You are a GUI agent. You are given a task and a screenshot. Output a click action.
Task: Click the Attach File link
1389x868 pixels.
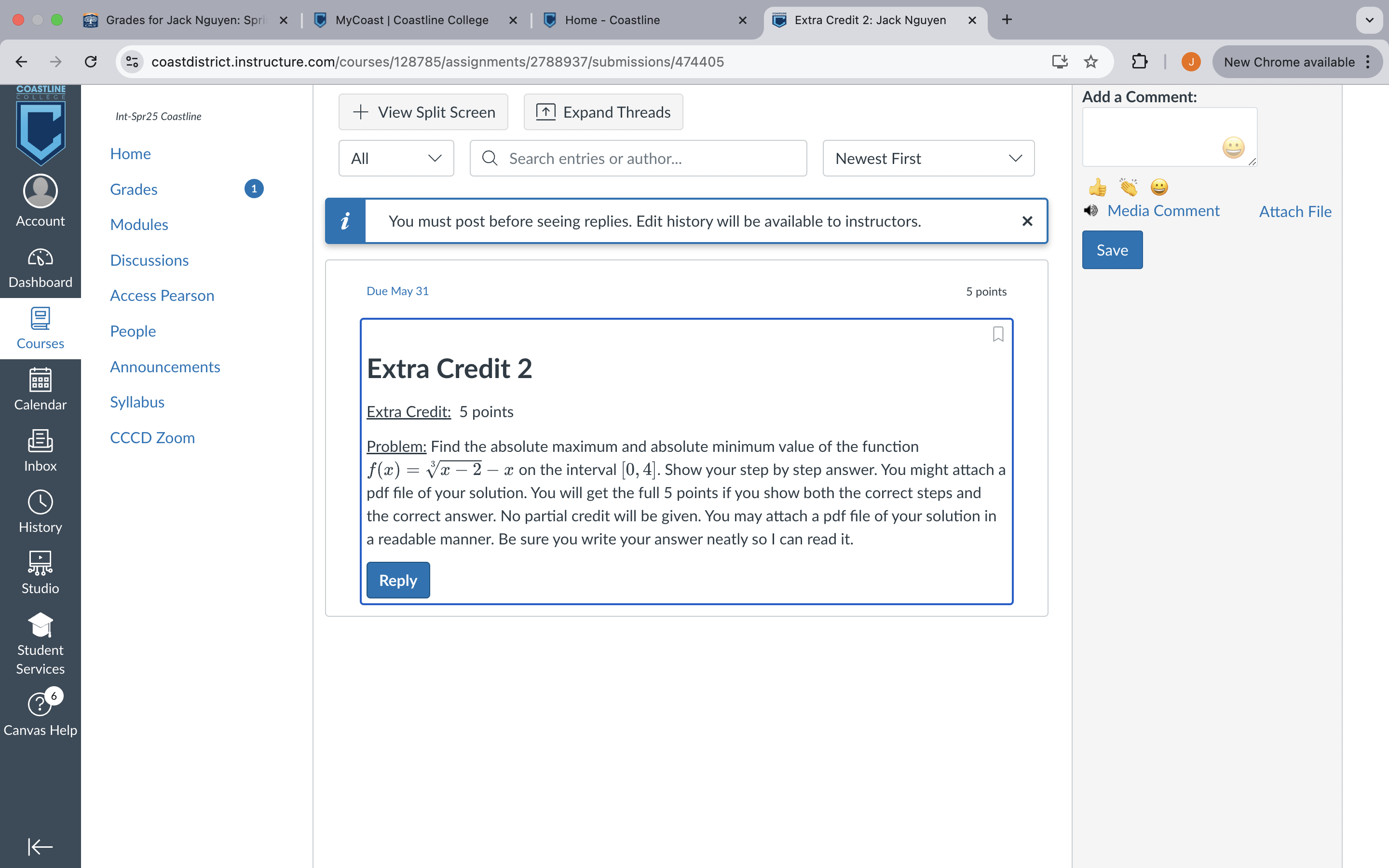point(1295,211)
